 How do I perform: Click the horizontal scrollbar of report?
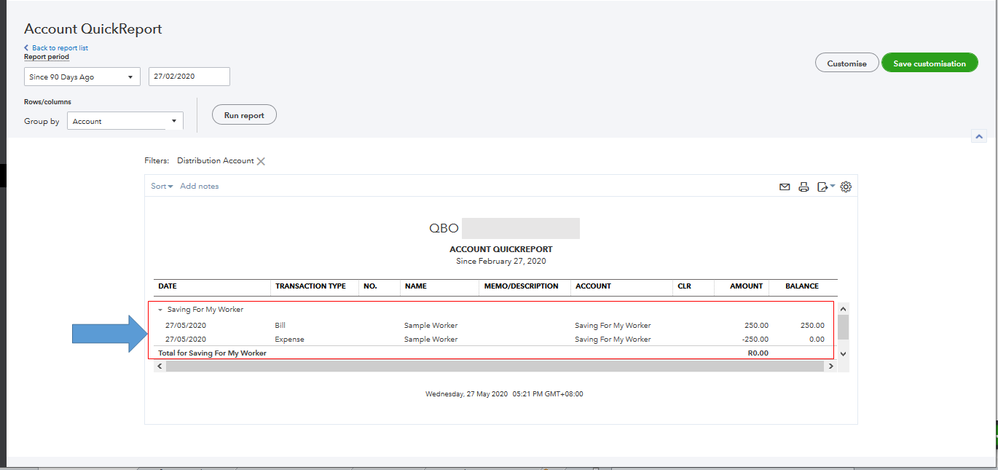(495, 367)
